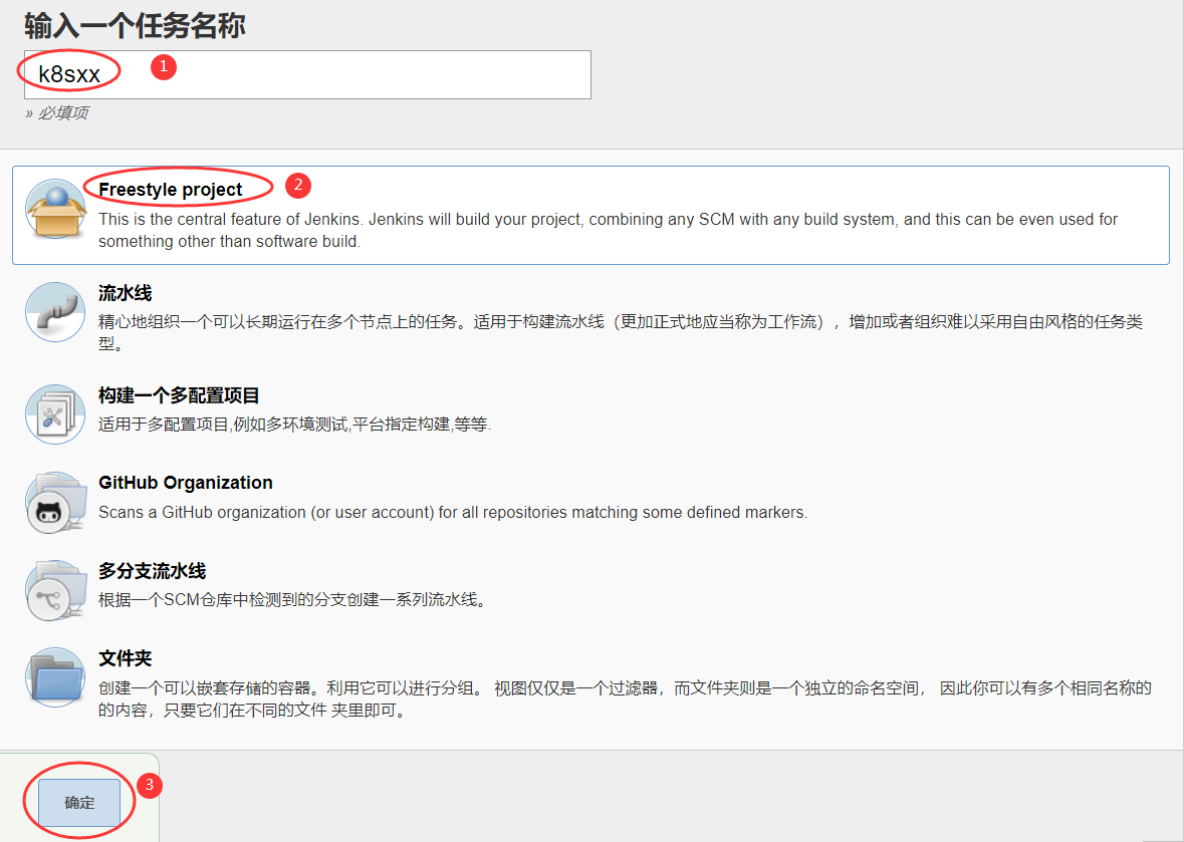Select the Freestyle project title
The width and height of the screenshot is (1184, 842).
pos(171,190)
